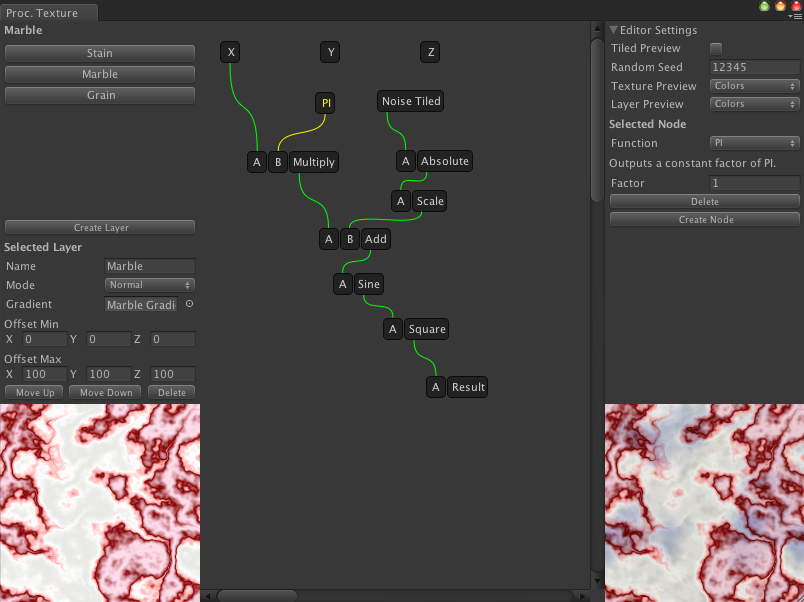Screen dimensions: 804x602
Task: Delete the selected layer
Action: coord(171,393)
